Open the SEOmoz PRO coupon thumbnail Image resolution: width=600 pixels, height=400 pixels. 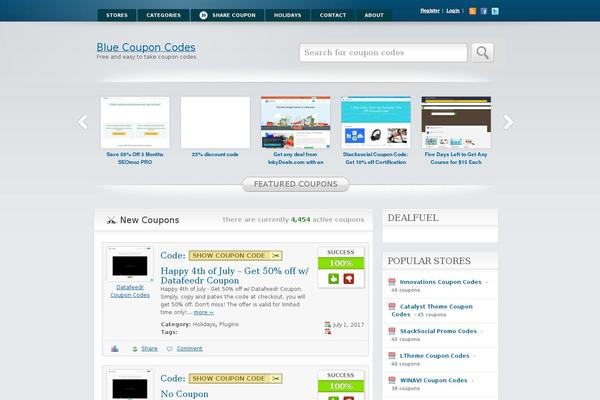tap(135, 122)
